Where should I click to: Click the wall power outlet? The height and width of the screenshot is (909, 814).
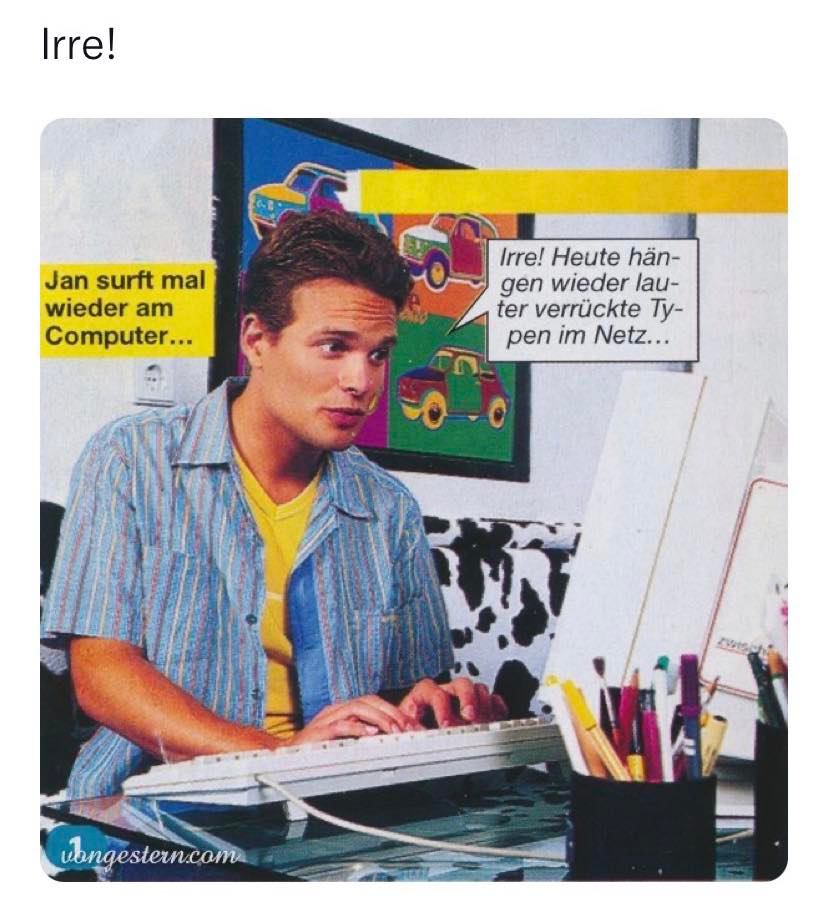[x=154, y=382]
